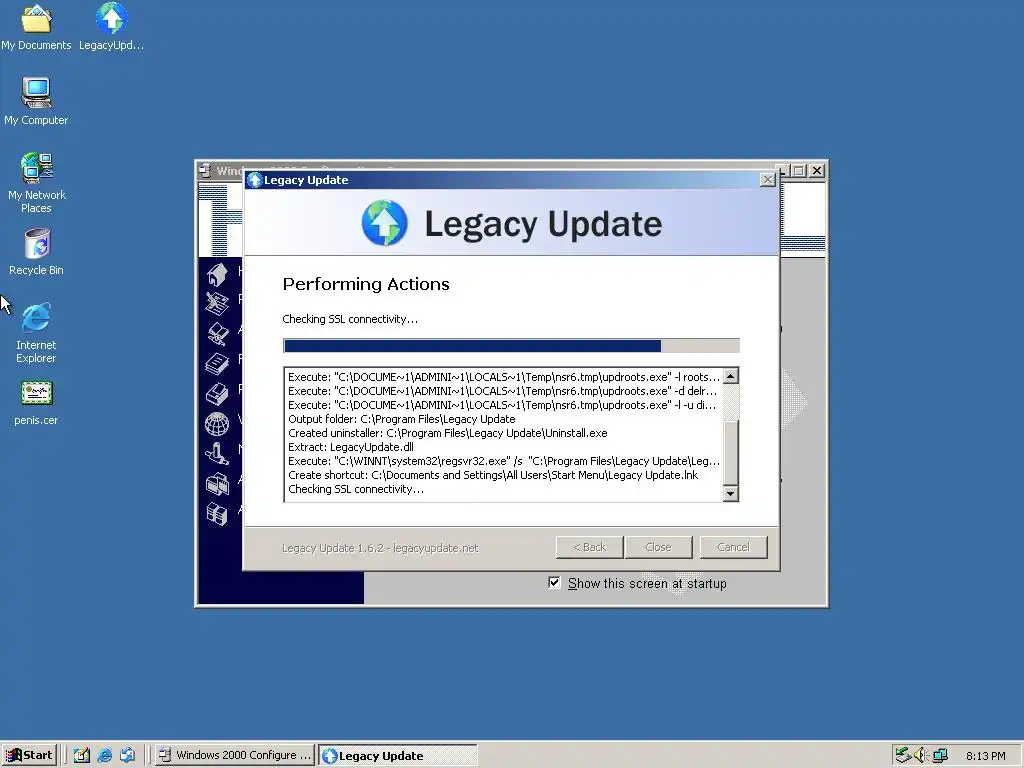Click the grayed-out Close button in installer footer
The width and height of the screenshot is (1024, 768).
click(658, 547)
